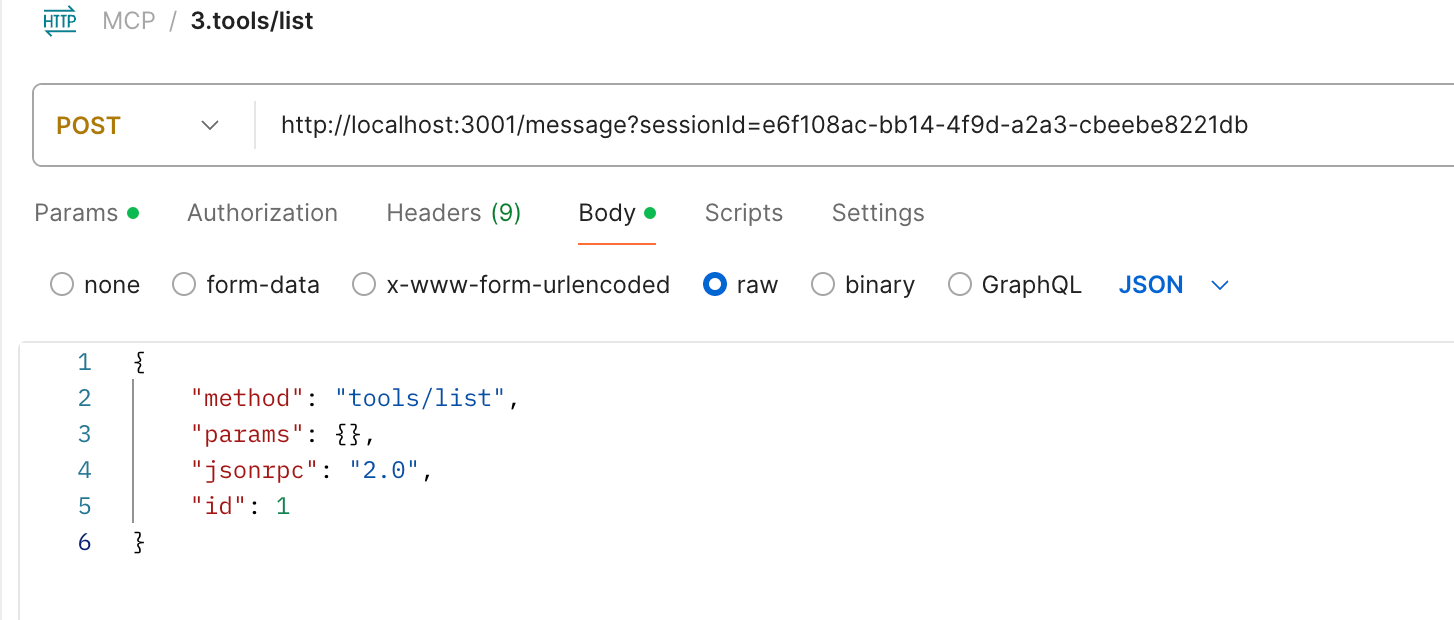Expand the JSON format dropdown

pyautogui.click(x=1173, y=285)
